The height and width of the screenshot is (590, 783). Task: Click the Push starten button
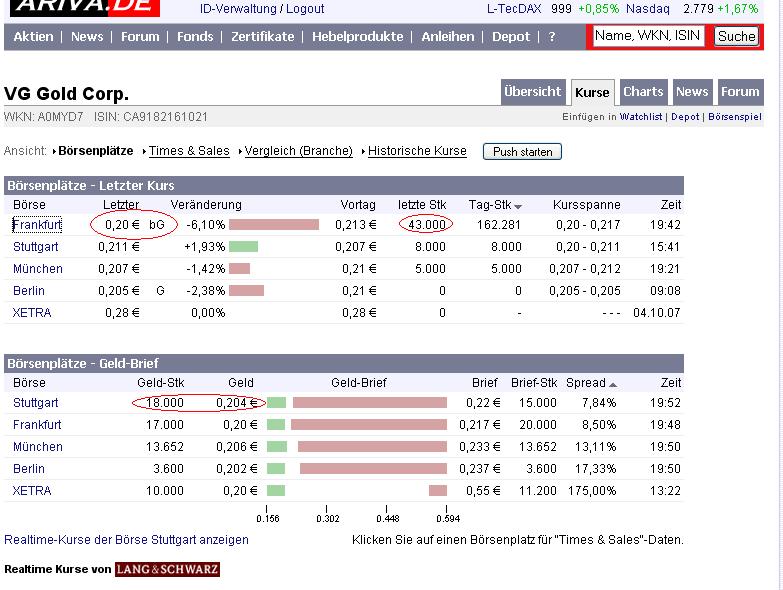pyautogui.click(x=522, y=152)
